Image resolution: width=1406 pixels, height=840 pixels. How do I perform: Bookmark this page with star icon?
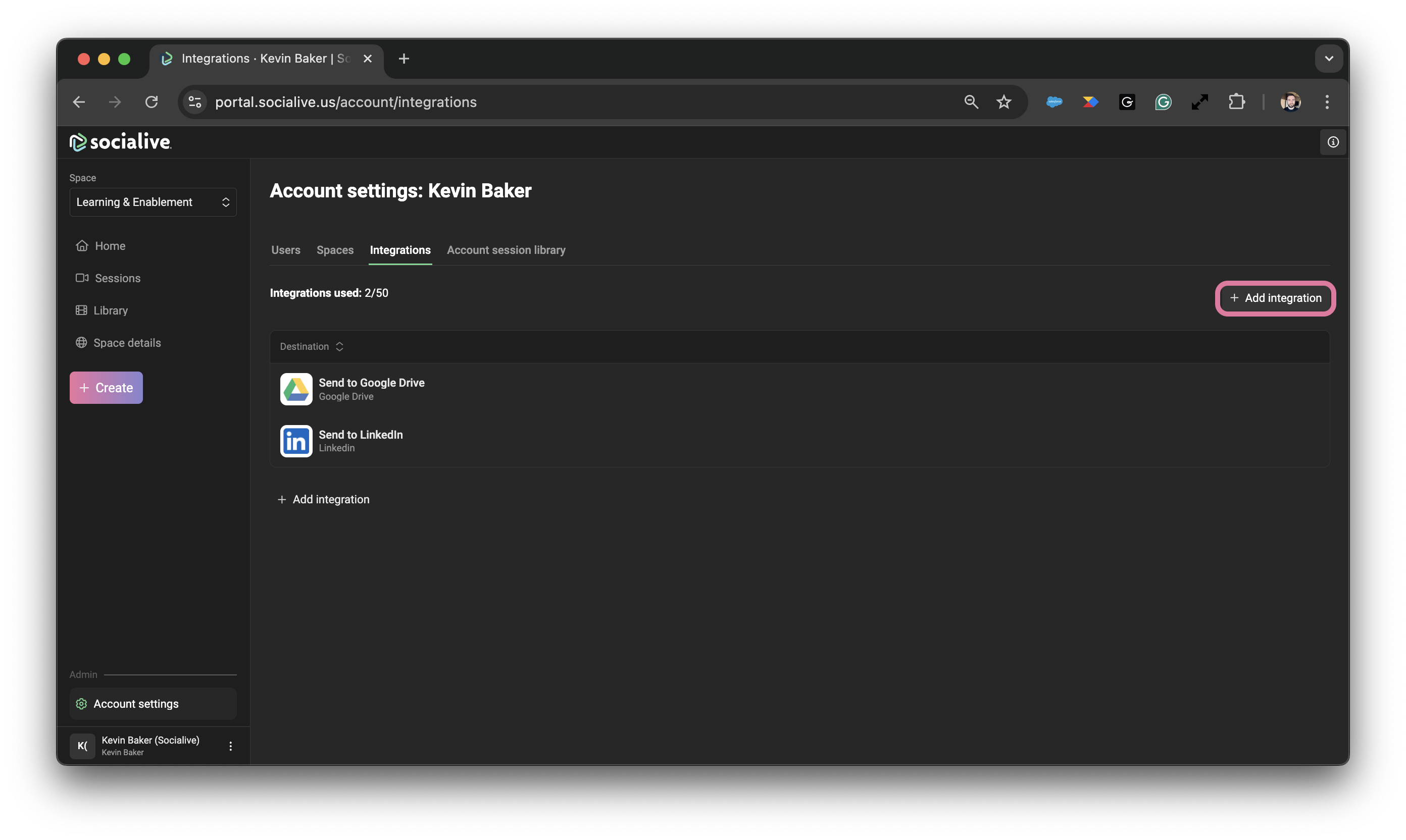[1003, 102]
